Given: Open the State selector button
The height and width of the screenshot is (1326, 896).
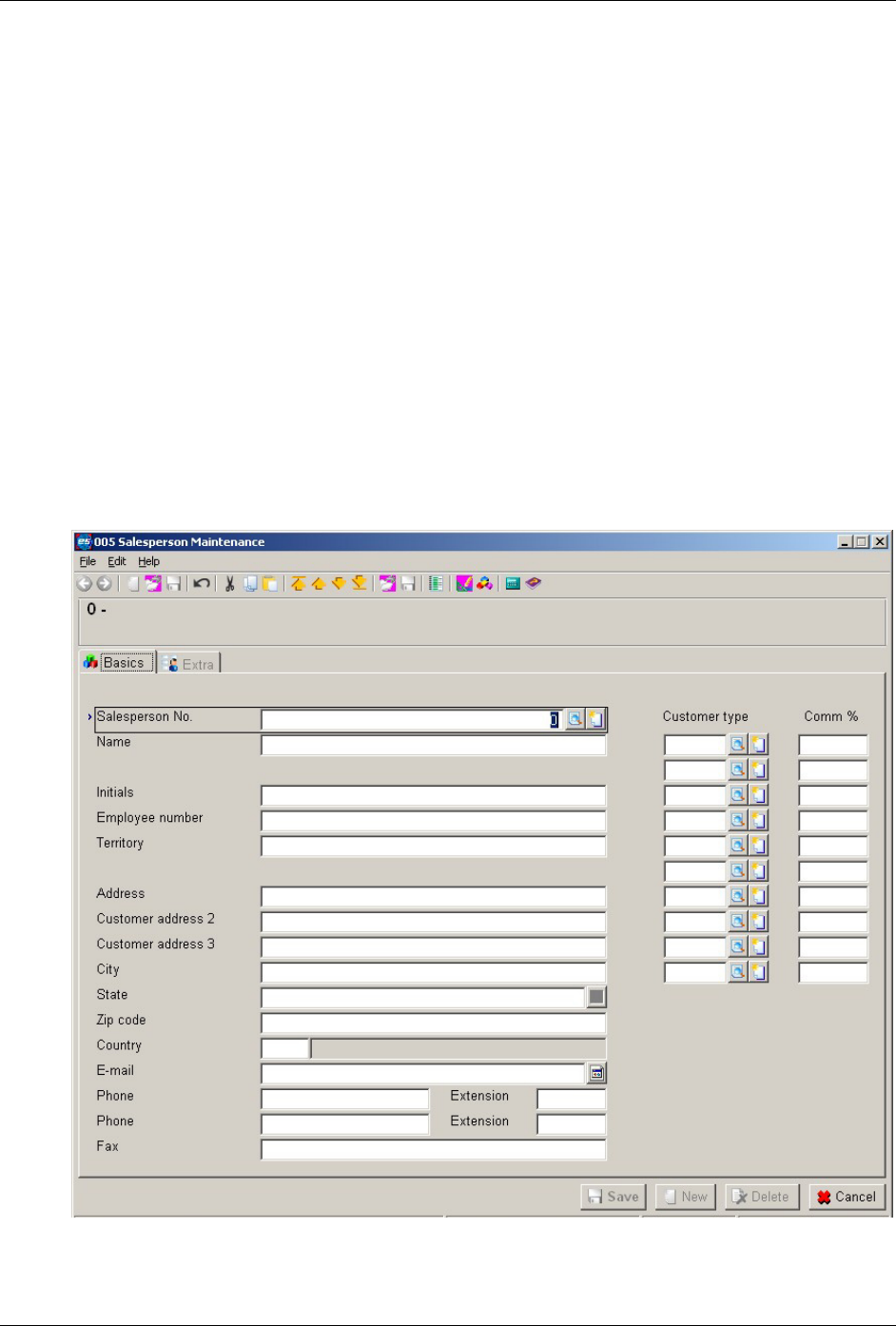Looking at the screenshot, I should [596, 998].
